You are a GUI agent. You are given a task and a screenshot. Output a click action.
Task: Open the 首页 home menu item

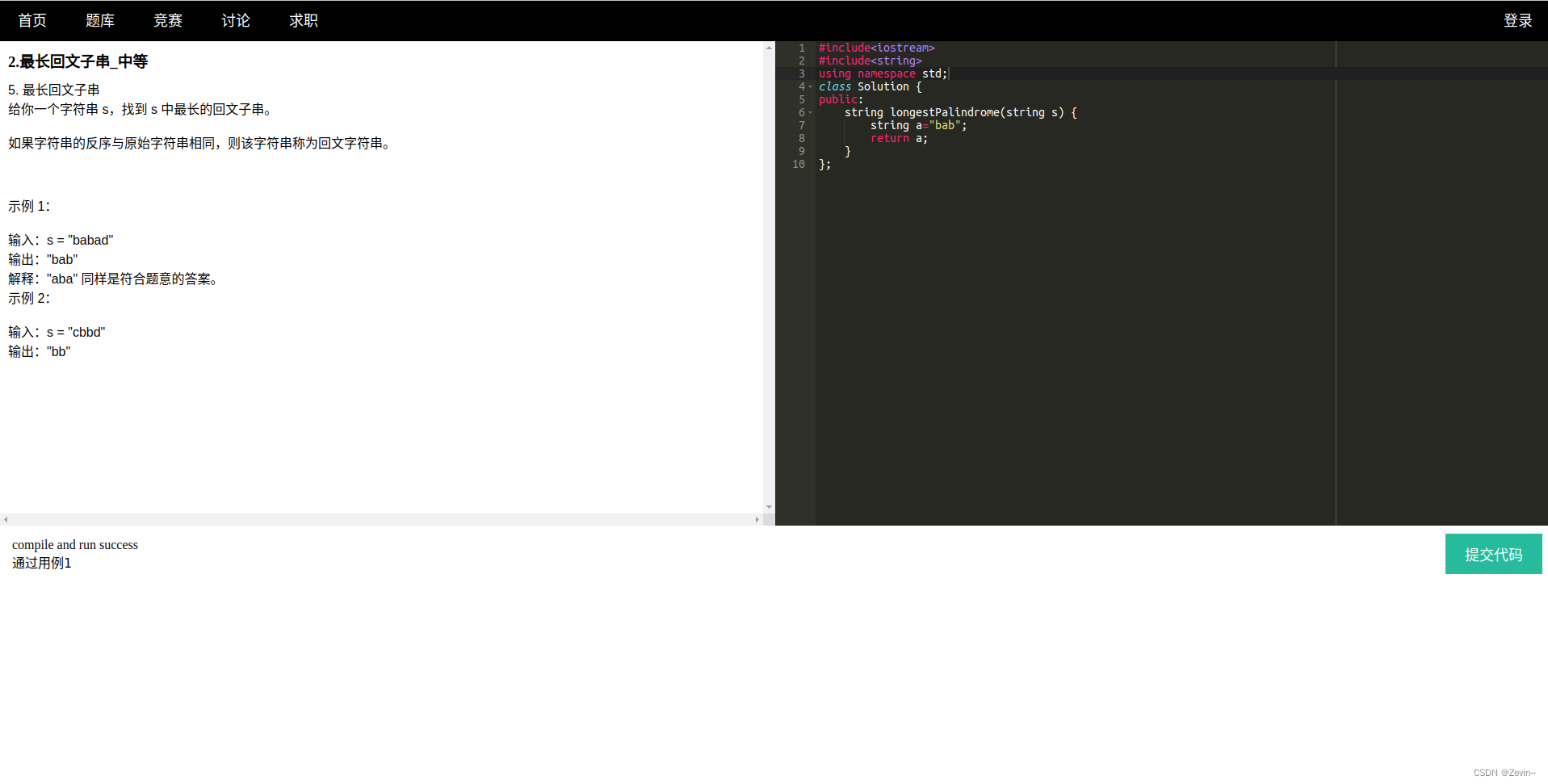[32, 21]
